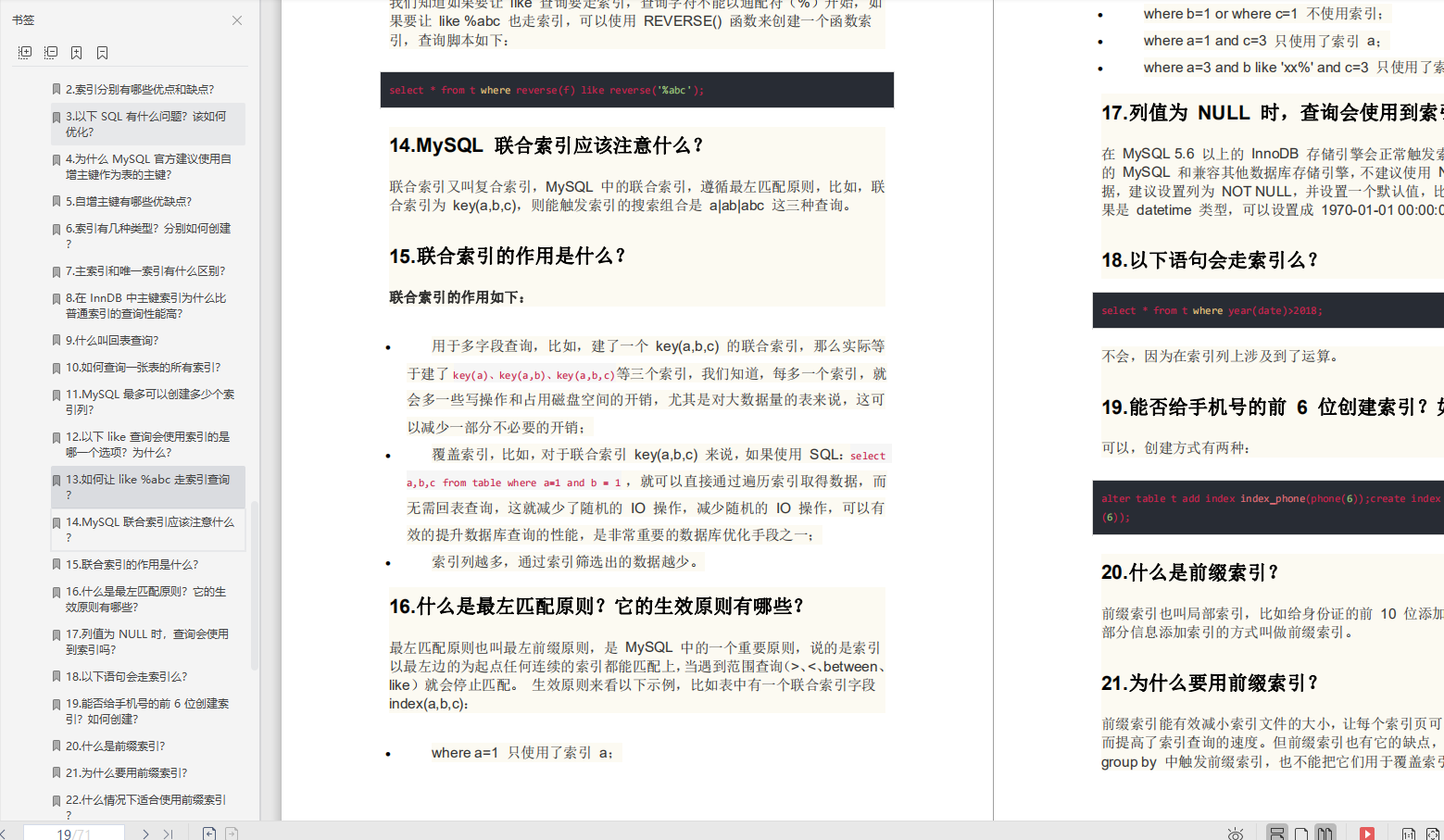Open bookmark 22.什么情况下适合使用前缀索引

[146, 806]
